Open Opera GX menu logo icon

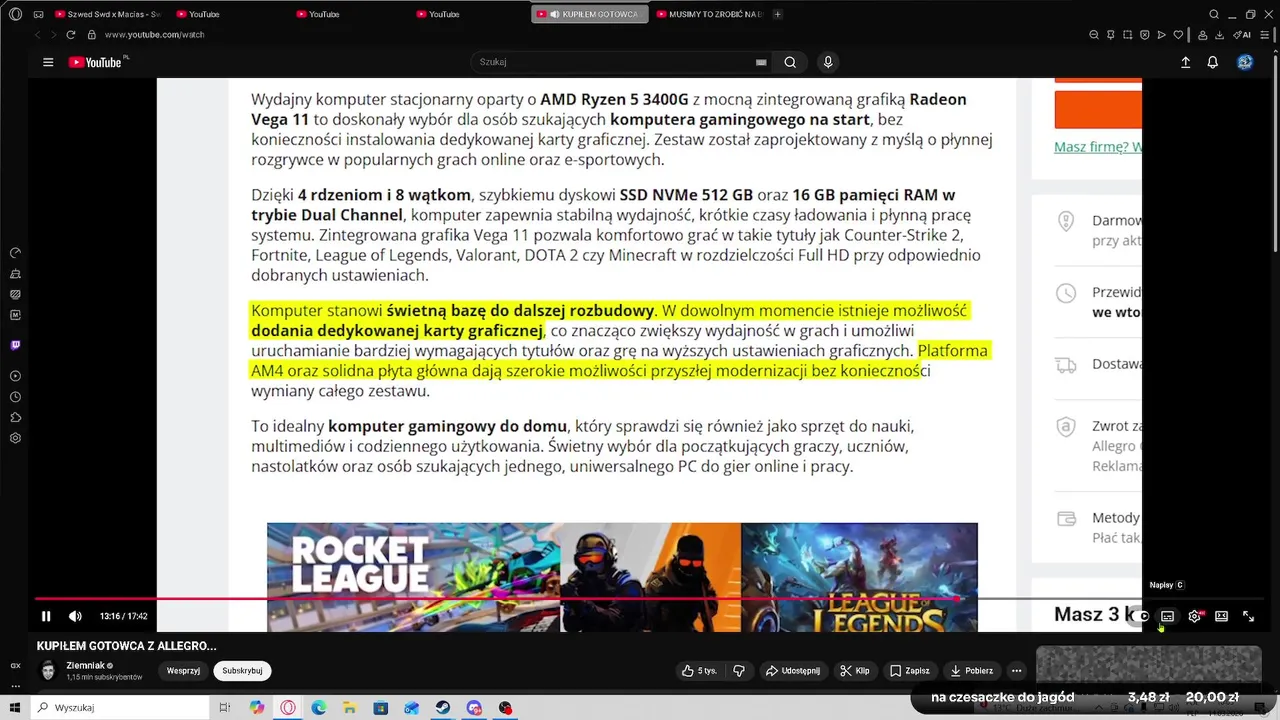pyautogui.click(x=14, y=14)
